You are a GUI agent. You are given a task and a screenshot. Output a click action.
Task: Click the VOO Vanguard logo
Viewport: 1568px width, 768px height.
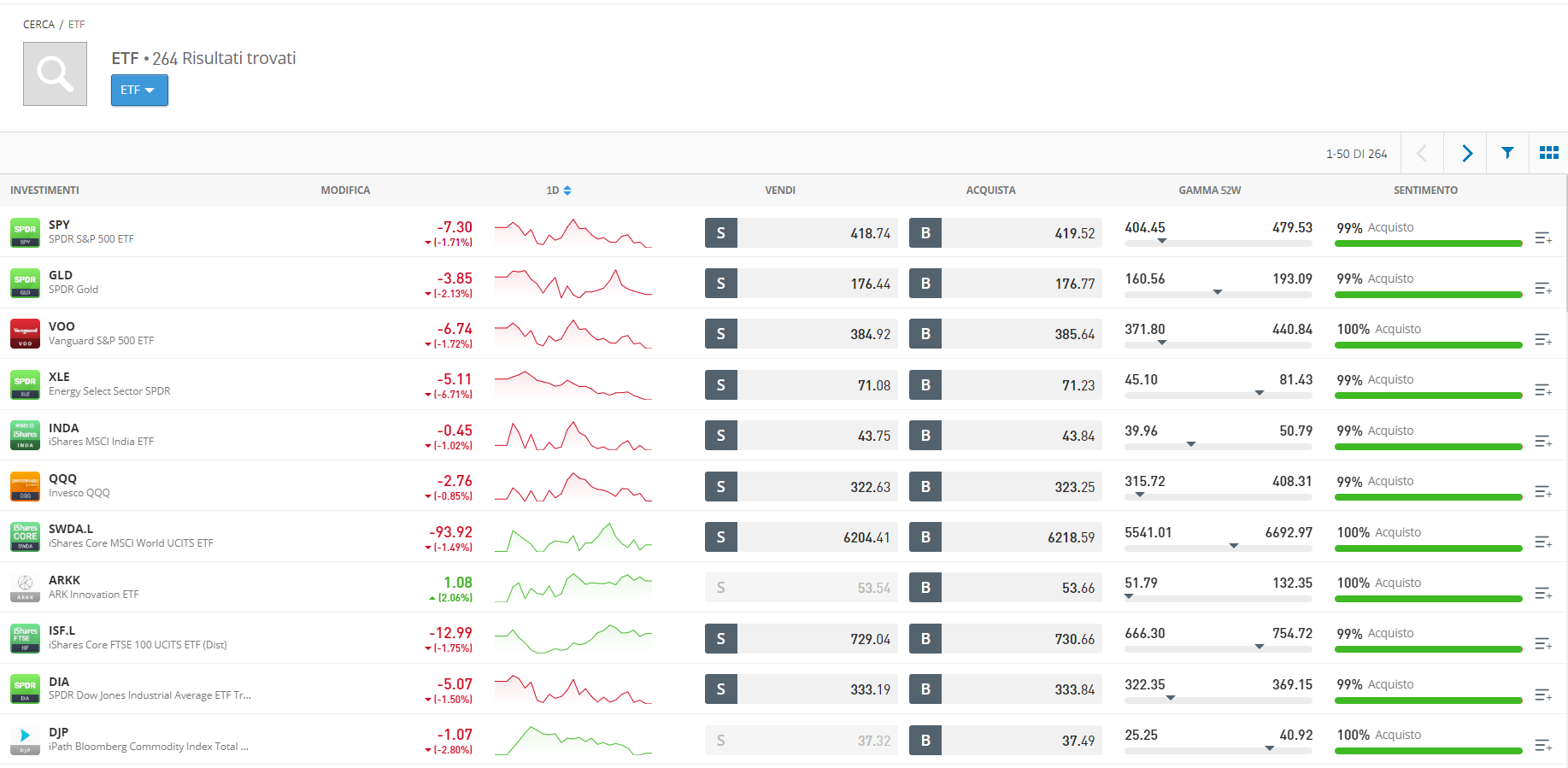(25, 333)
